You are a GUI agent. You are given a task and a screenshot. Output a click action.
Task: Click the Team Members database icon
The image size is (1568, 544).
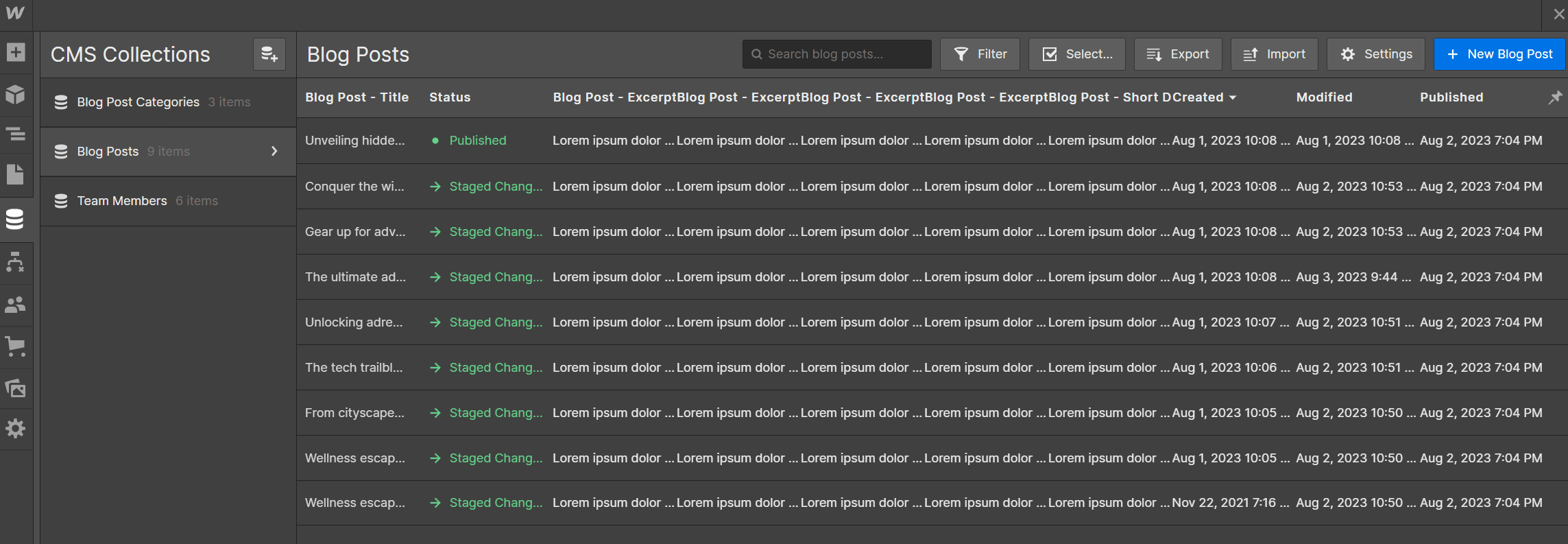point(61,201)
